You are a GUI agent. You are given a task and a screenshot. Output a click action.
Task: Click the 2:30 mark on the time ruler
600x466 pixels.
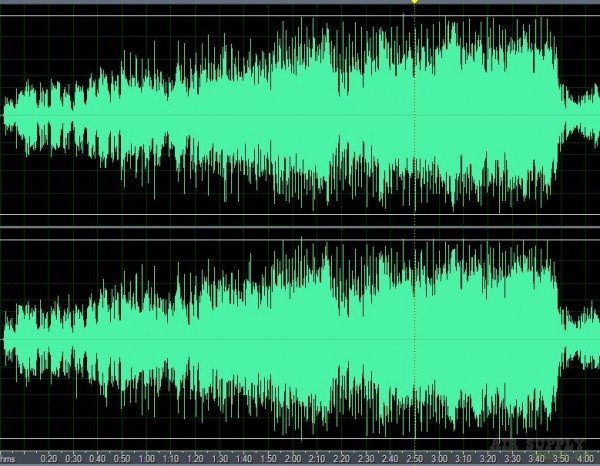[x=366, y=458]
